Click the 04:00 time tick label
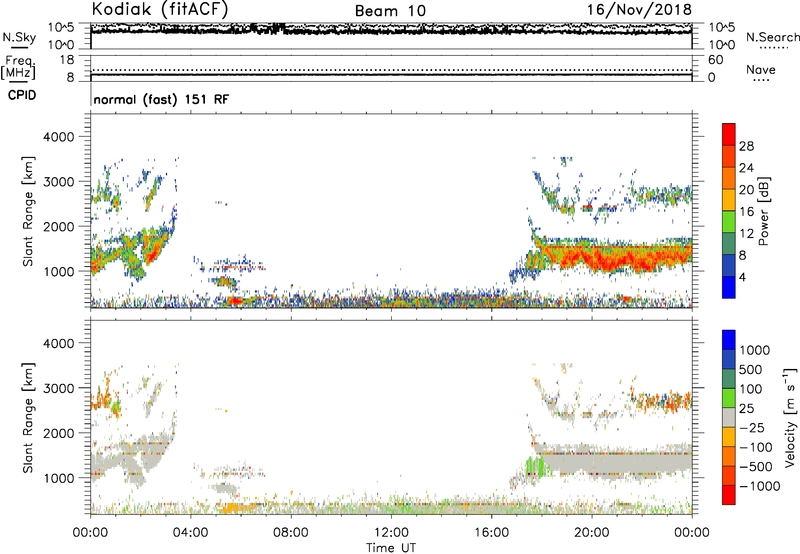This screenshot has width=800, height=554. 190,533
